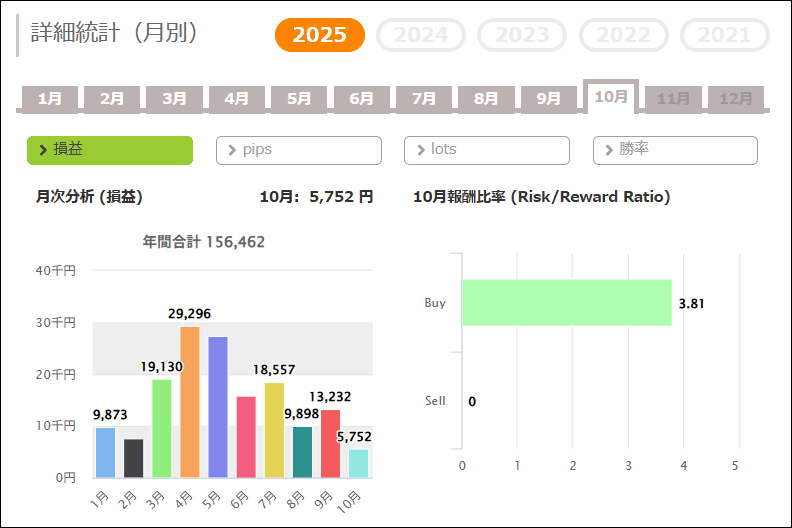Click the purple May bar
The width and height of the screenshot is (792, 528).
[x=218, y=407]
